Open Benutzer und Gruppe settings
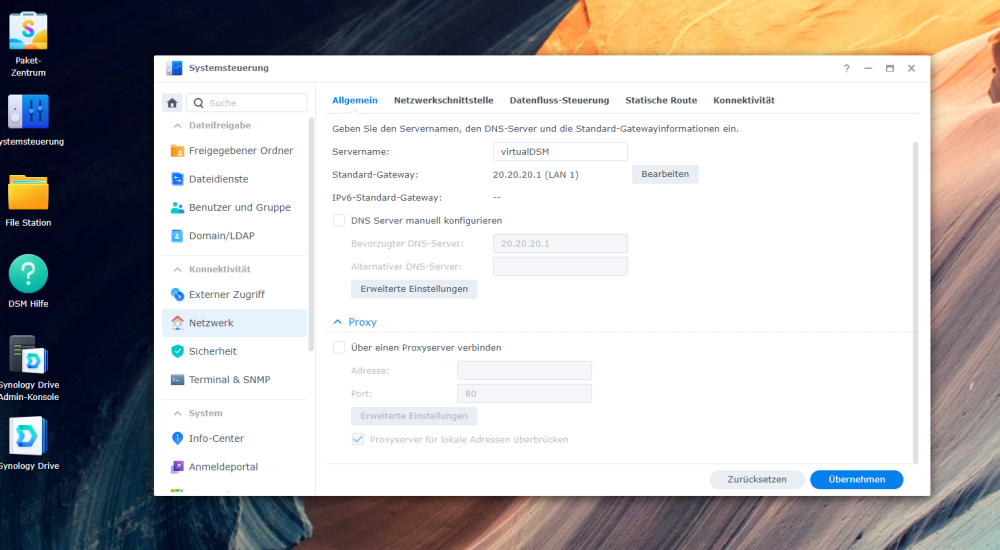1000x550 pixels. (235, 207)
